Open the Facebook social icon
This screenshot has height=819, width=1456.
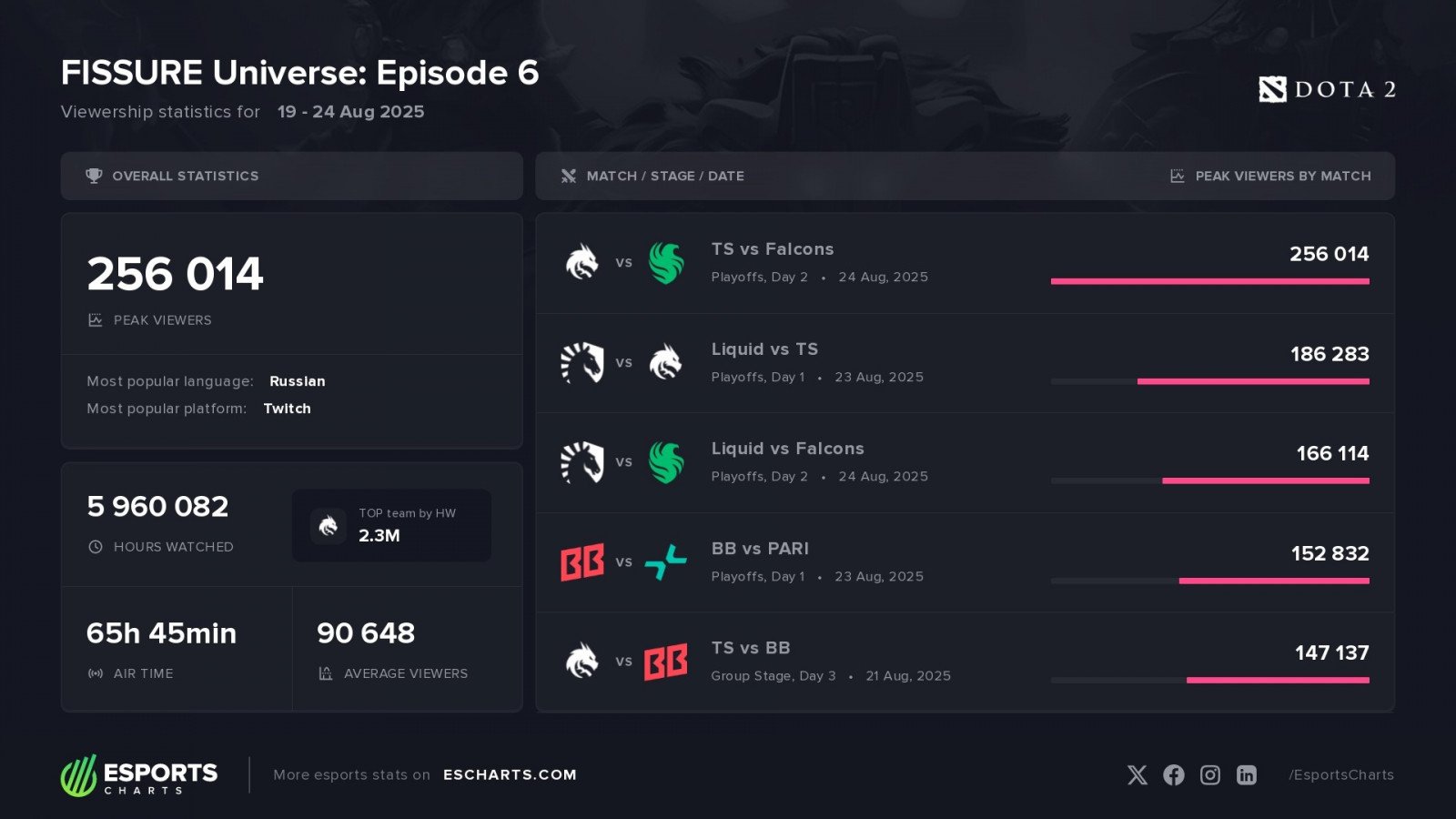(x=1174, y=774)
